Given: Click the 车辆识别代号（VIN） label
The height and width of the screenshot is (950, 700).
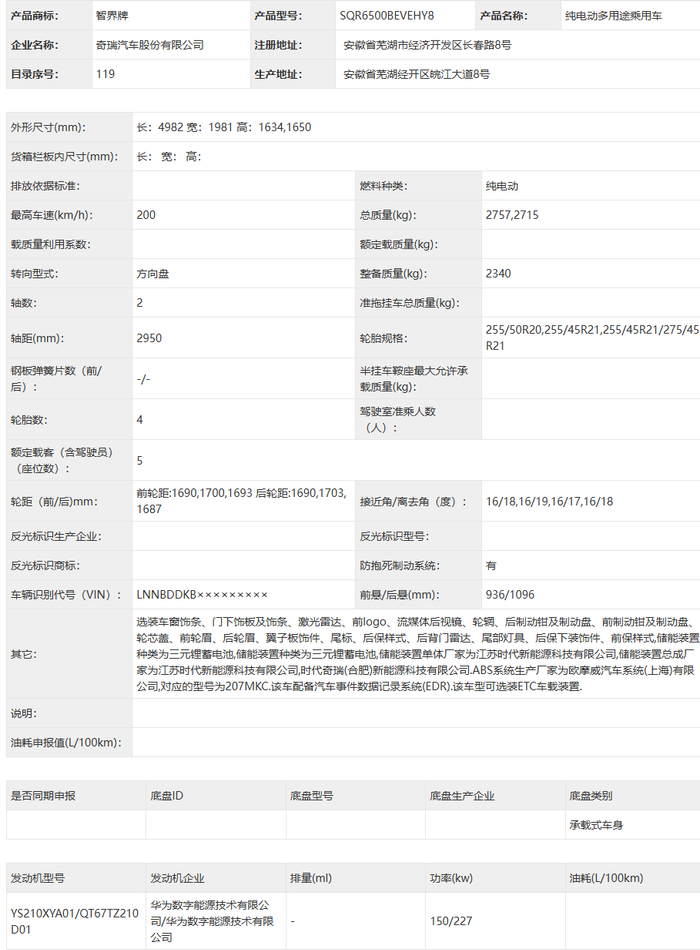Looking at the screenshot, I should point(66,595).
